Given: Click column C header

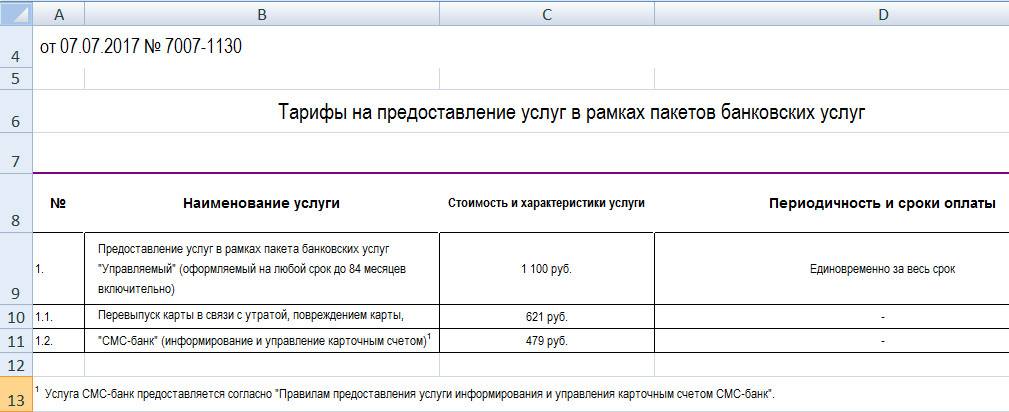Looking at the screenshot, I should (546, 13).
